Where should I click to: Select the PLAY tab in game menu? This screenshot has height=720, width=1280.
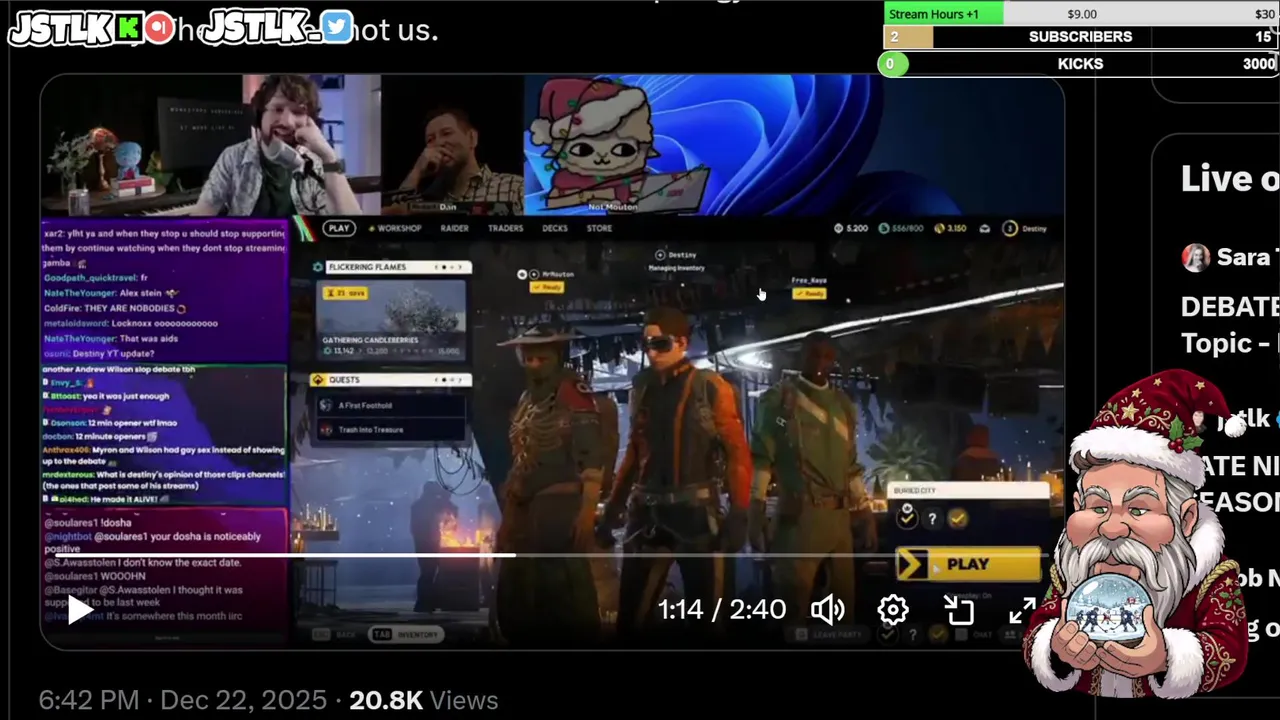[x=339, y=228]
